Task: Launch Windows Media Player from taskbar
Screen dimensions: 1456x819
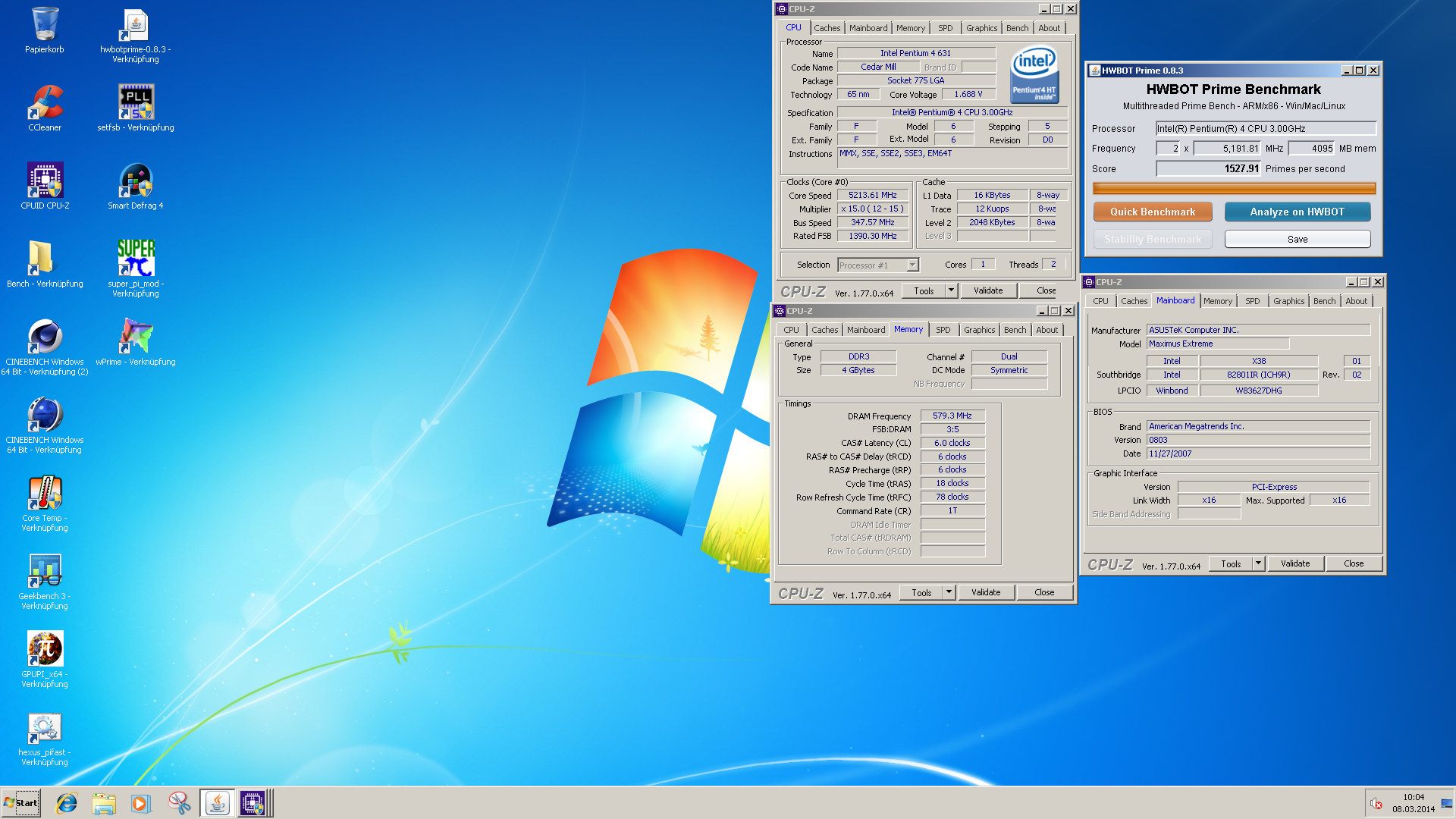Action: click(x=141, y=803)
